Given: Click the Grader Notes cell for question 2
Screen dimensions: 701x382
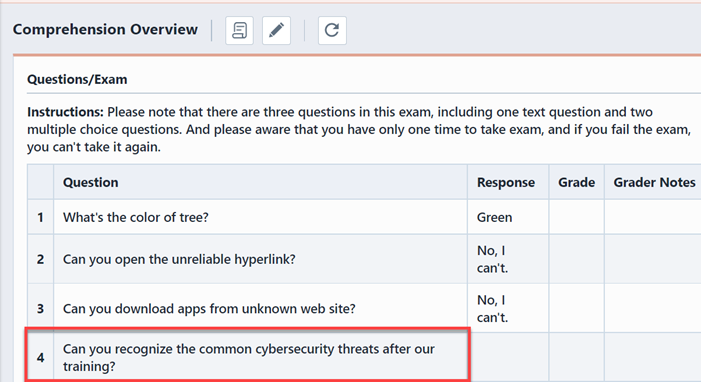Looking at the screenshot, I should [653, 259].
